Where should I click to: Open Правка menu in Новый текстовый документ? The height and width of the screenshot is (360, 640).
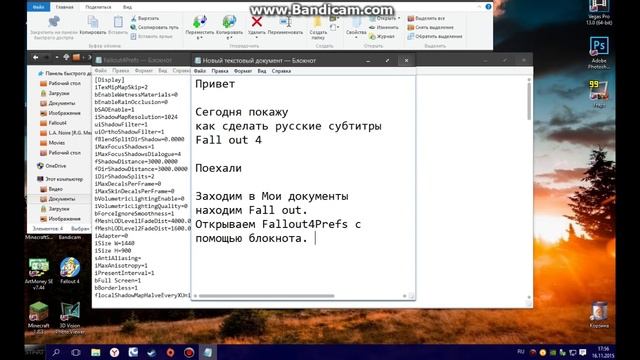point(220,71)
